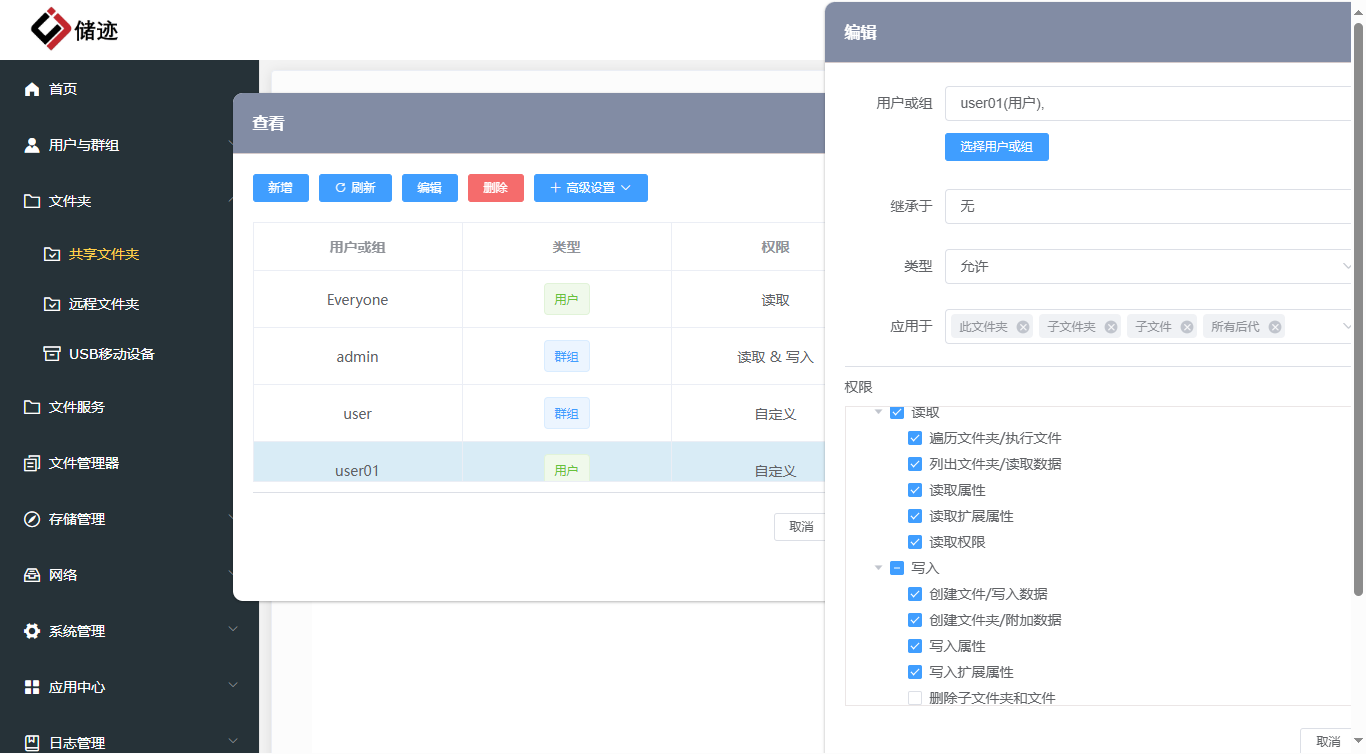Select the 用户与群组 sidebar menu entry
This screenshot has height=754, width=1366.
pyautogui.click(x=32, y=145)
